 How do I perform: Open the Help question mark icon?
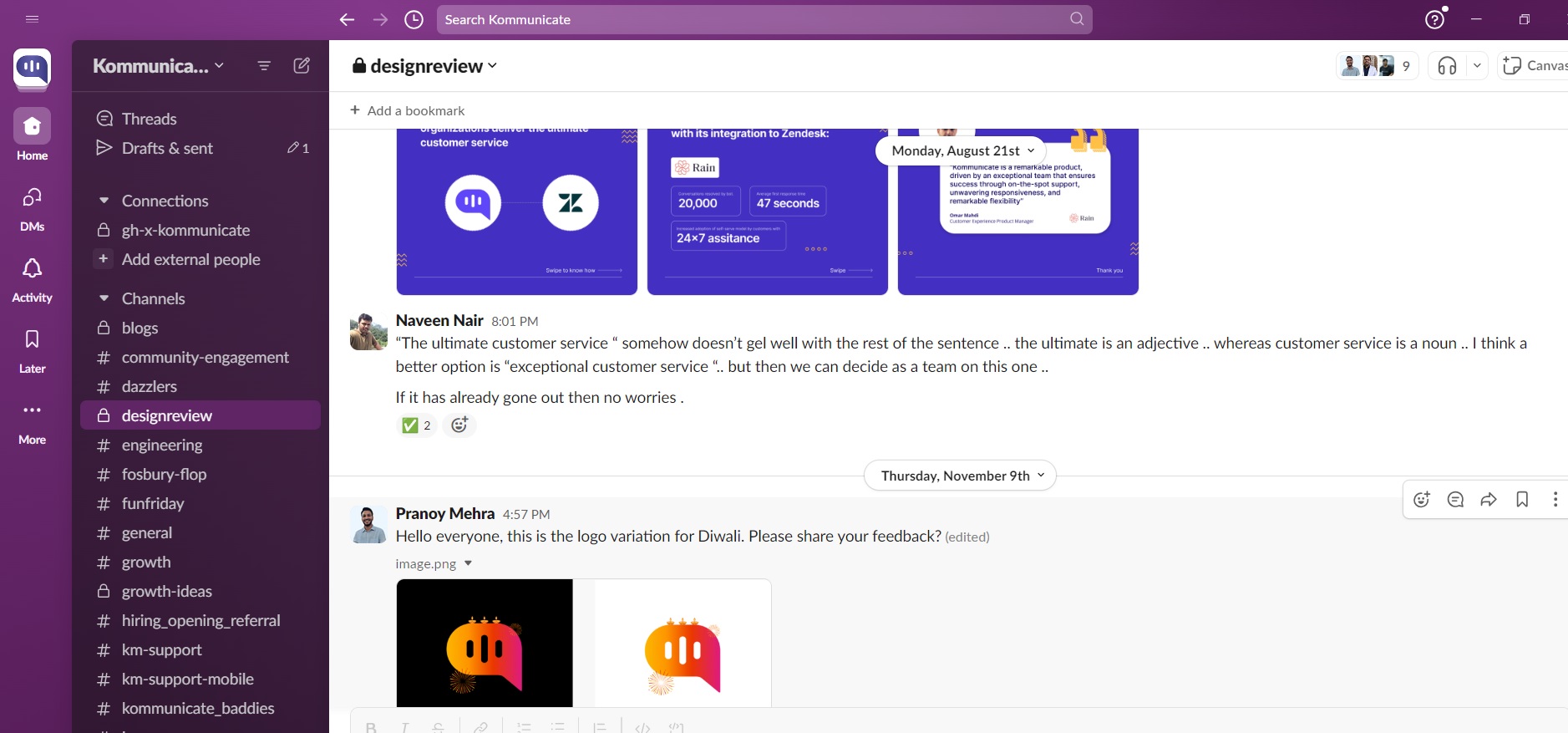1435,19
